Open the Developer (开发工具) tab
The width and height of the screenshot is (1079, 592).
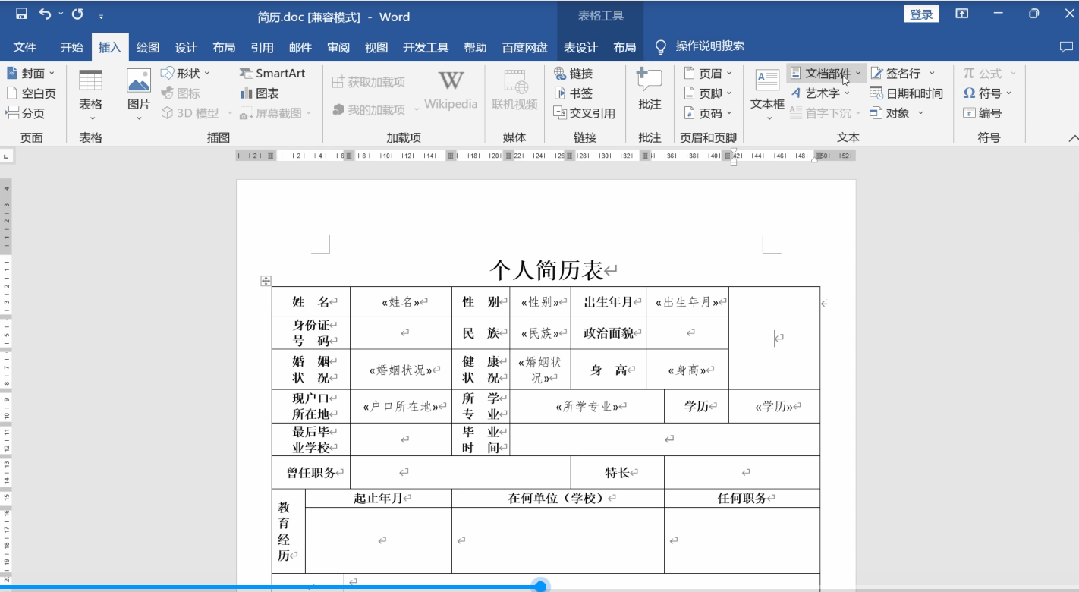pyautogui.click(x=425, y=47)
